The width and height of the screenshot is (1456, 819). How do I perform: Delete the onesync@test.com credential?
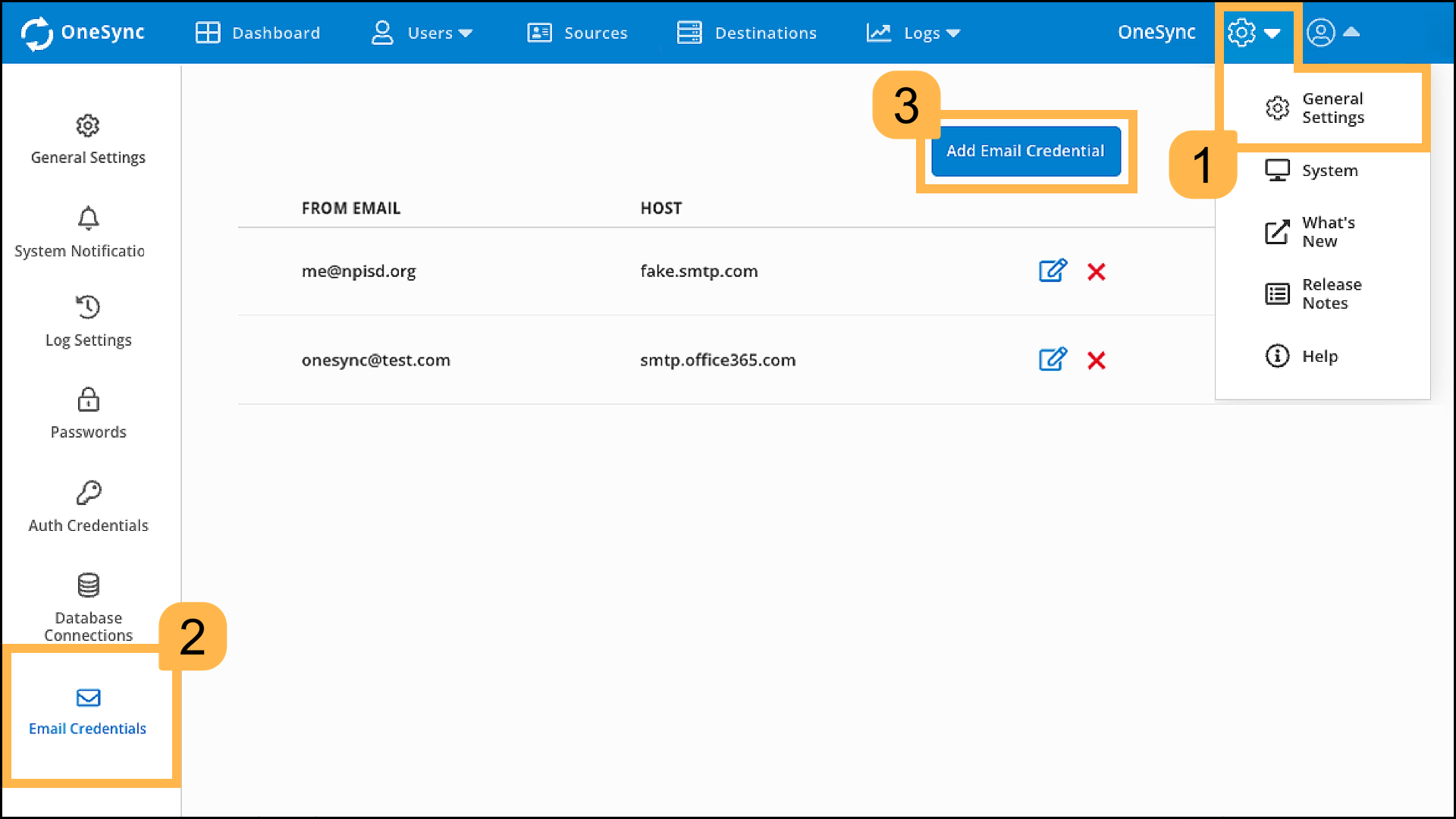[x=1097, y=360]
